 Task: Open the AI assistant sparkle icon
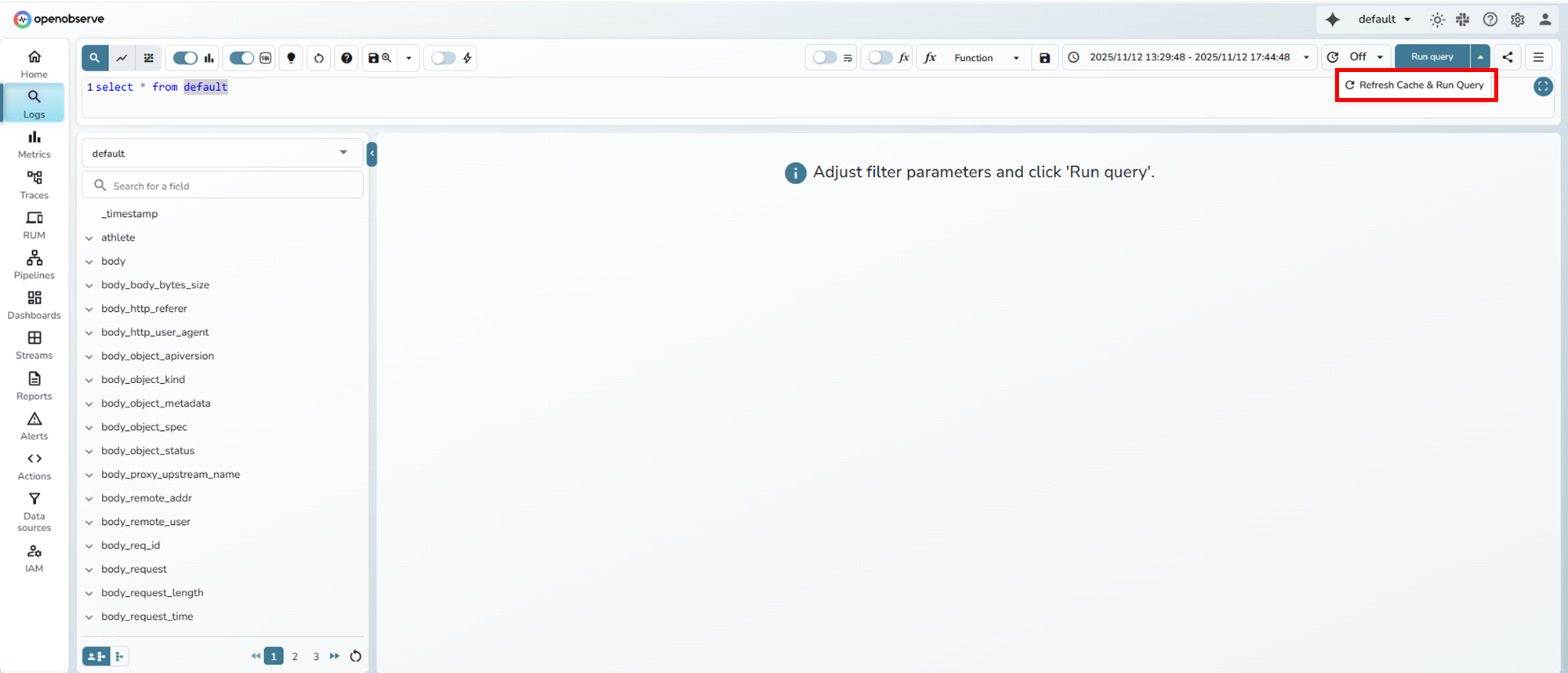coord(1332,20)
